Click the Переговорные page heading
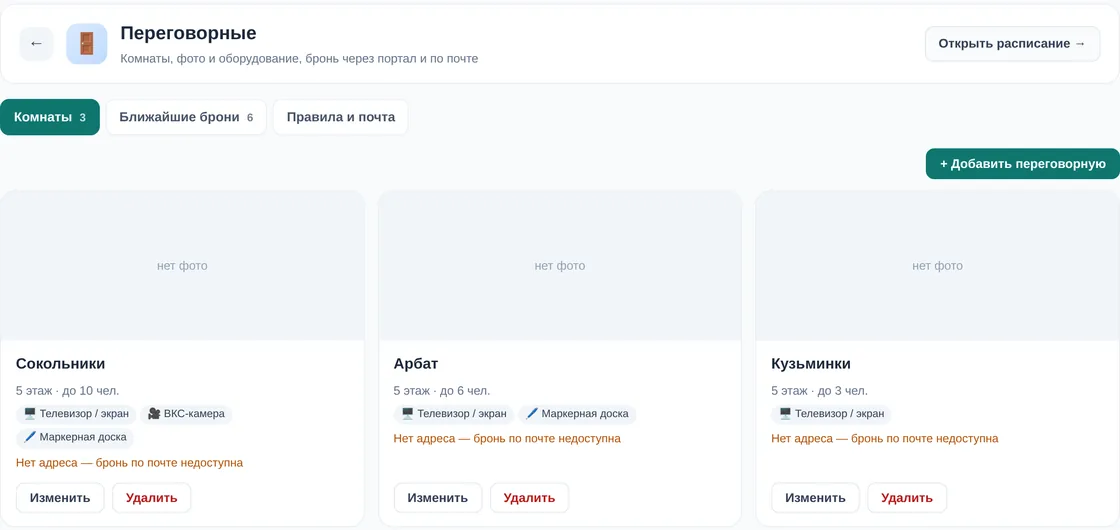Image resolution: width=1120 pixels, height=530 pixels. point(189,33)
